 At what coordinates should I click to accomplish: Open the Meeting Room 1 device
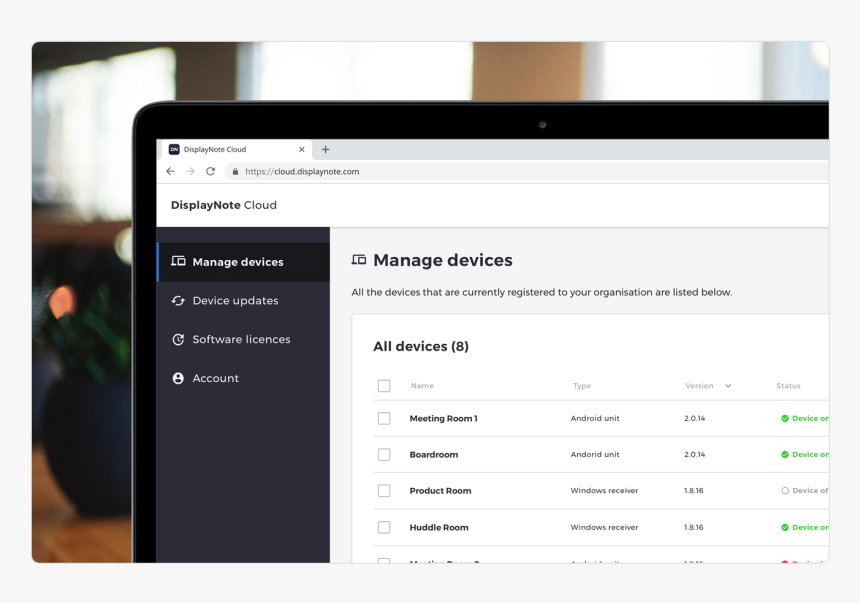coord(444,419)
